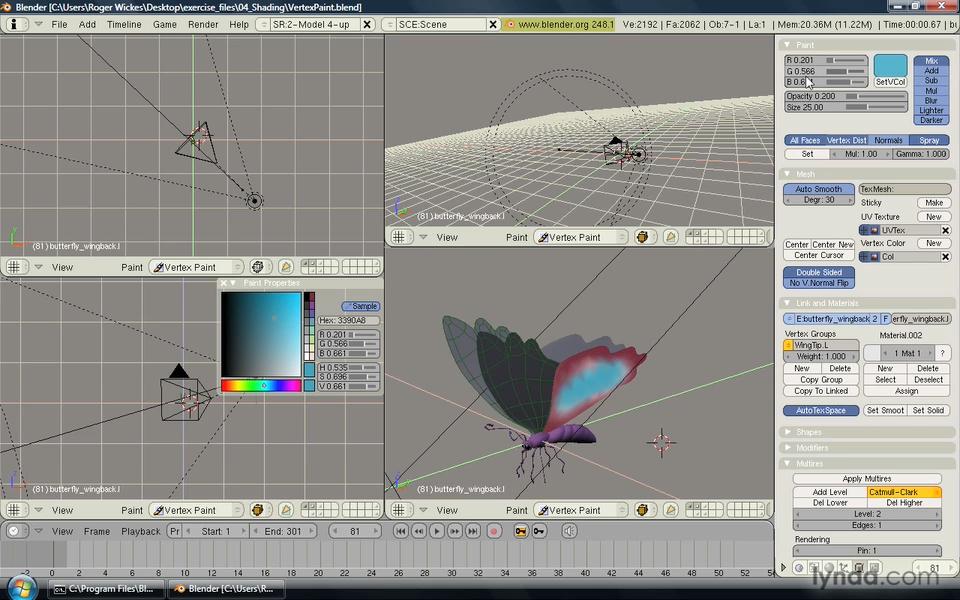
Task: Click the Assign material button
Action: [906, 391]
